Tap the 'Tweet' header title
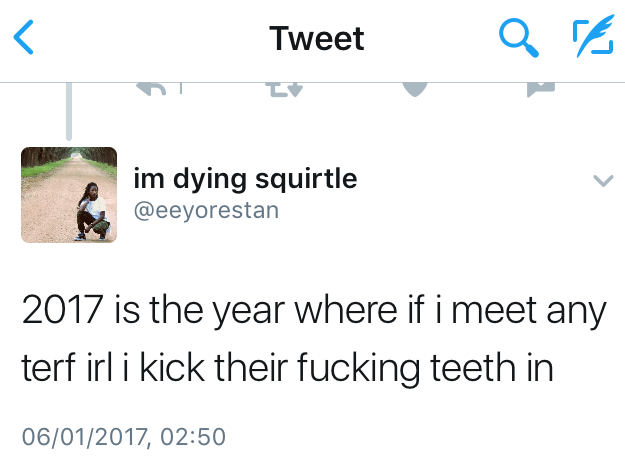625x466 pixels. pos(317,39)
